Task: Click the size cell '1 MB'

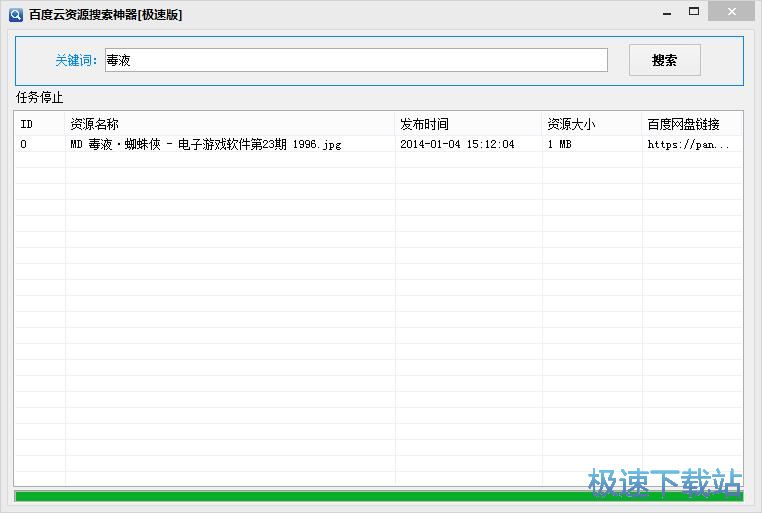Action: point(559,144)
